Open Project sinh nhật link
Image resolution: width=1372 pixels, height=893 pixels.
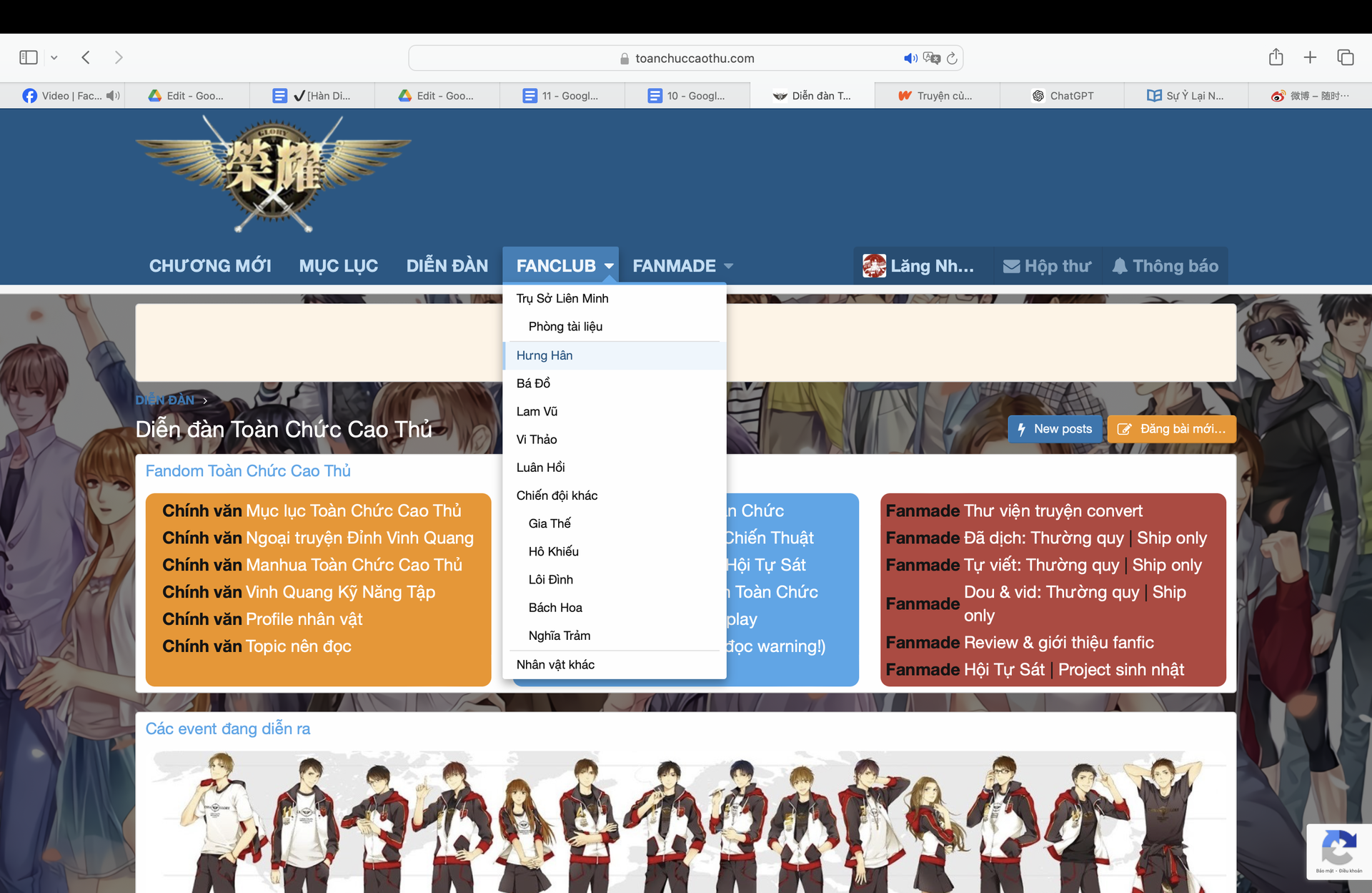coord(1121,669)
